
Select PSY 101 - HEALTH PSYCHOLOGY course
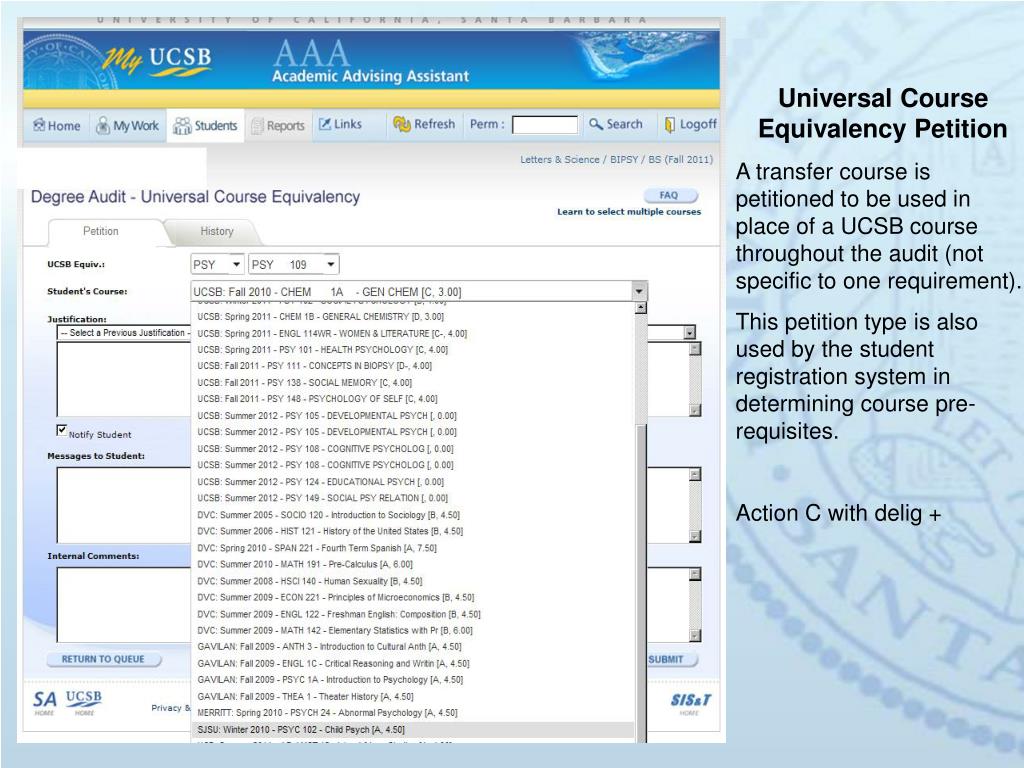pos(413,349)
